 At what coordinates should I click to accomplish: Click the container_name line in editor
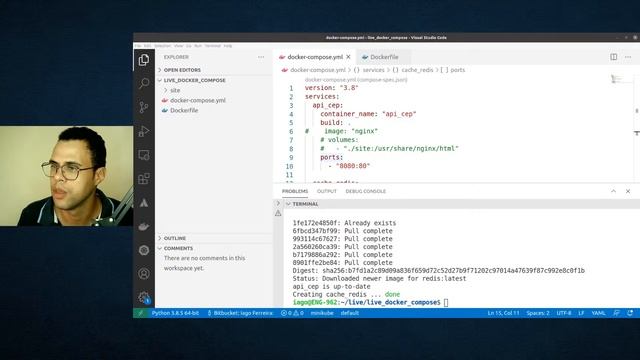368,114
